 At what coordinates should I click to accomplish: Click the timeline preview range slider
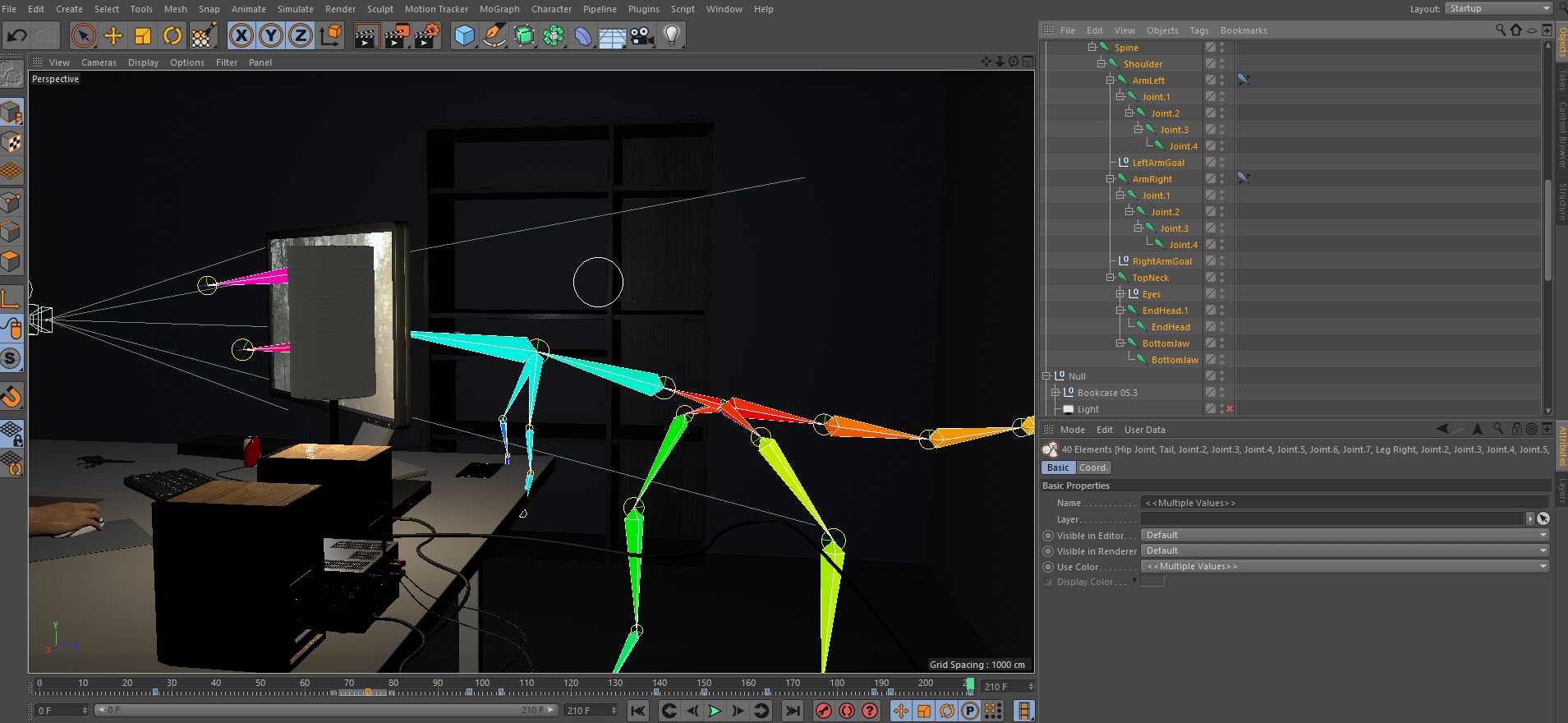pos(326,710)
